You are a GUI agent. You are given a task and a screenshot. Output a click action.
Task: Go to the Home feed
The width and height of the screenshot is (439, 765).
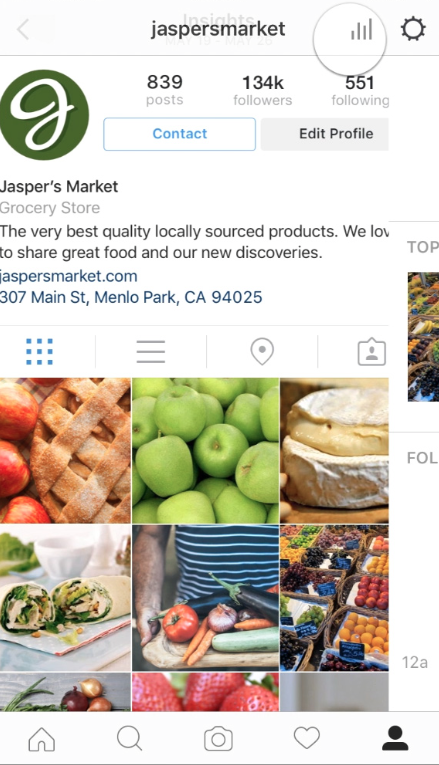click(42, 739)
